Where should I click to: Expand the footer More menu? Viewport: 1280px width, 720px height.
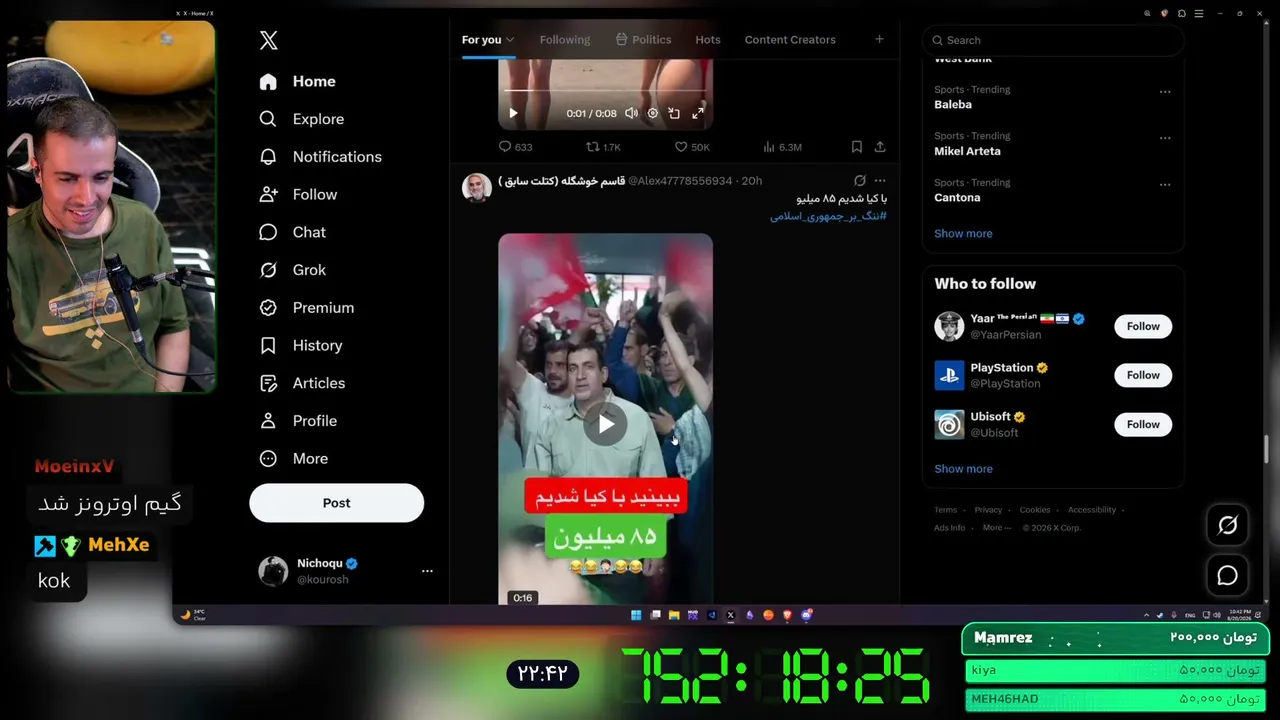click(996, 528)
